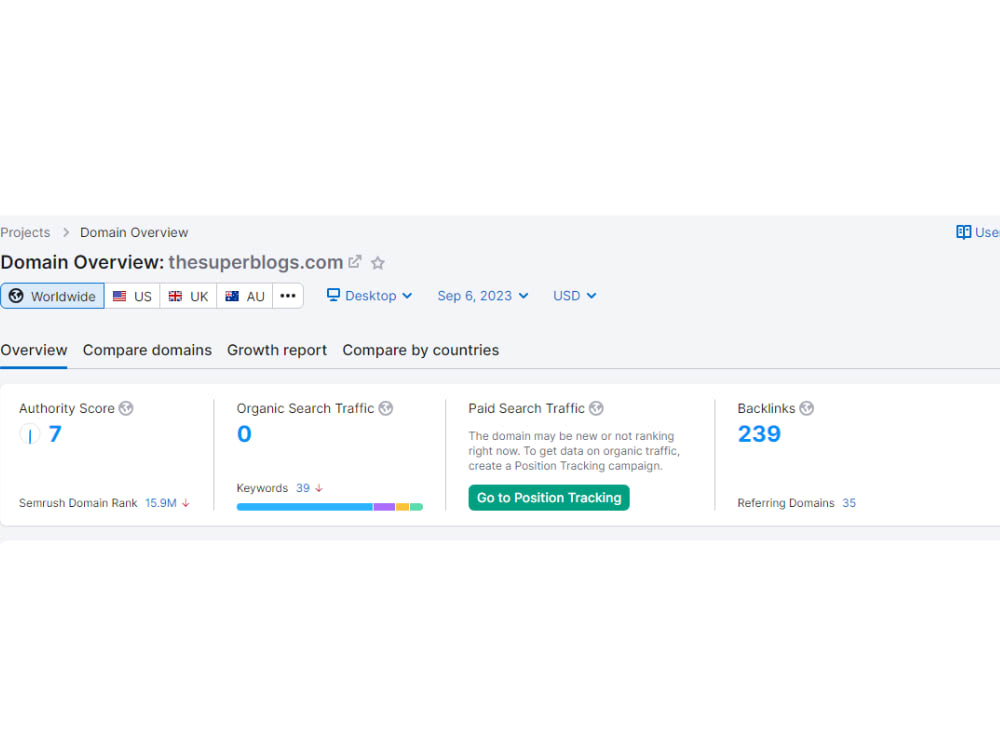Open Backlinks count 239

click(x=759, y=434)
